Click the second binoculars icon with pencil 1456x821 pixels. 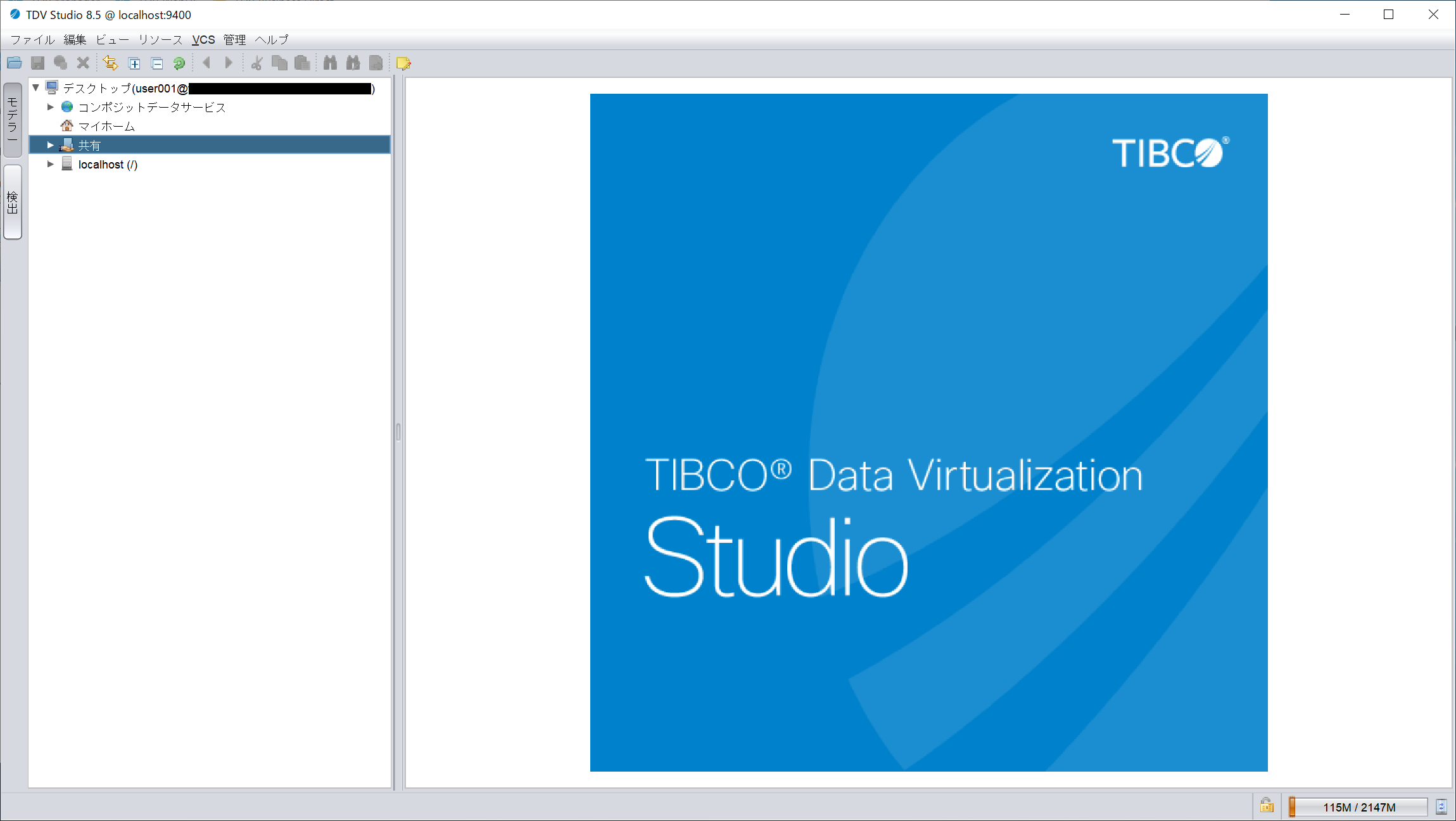tap(353, 63)
